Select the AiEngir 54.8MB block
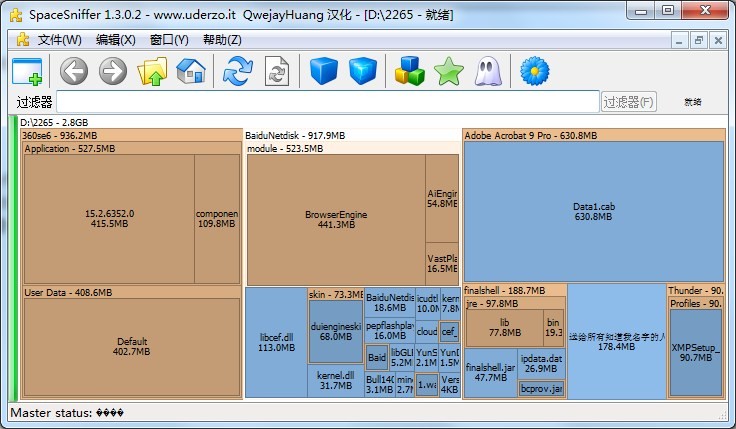The height and width of the screenshot is (429, 736). [442, 199]
